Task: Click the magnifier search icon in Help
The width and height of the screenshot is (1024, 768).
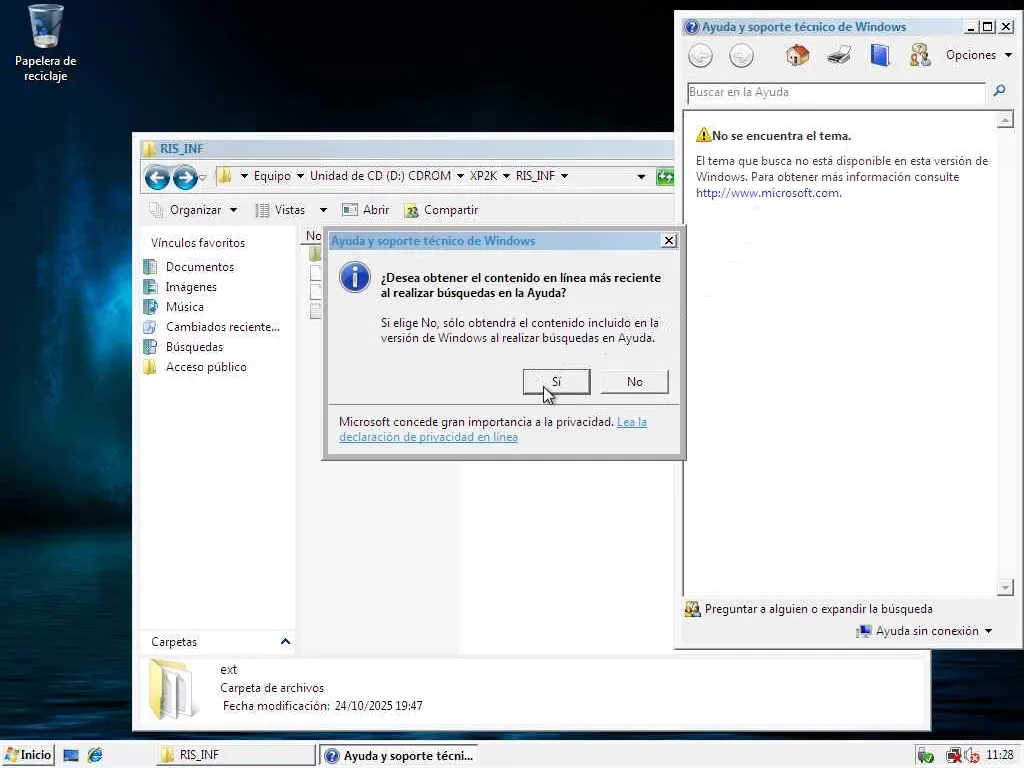Action: point(999,91)
